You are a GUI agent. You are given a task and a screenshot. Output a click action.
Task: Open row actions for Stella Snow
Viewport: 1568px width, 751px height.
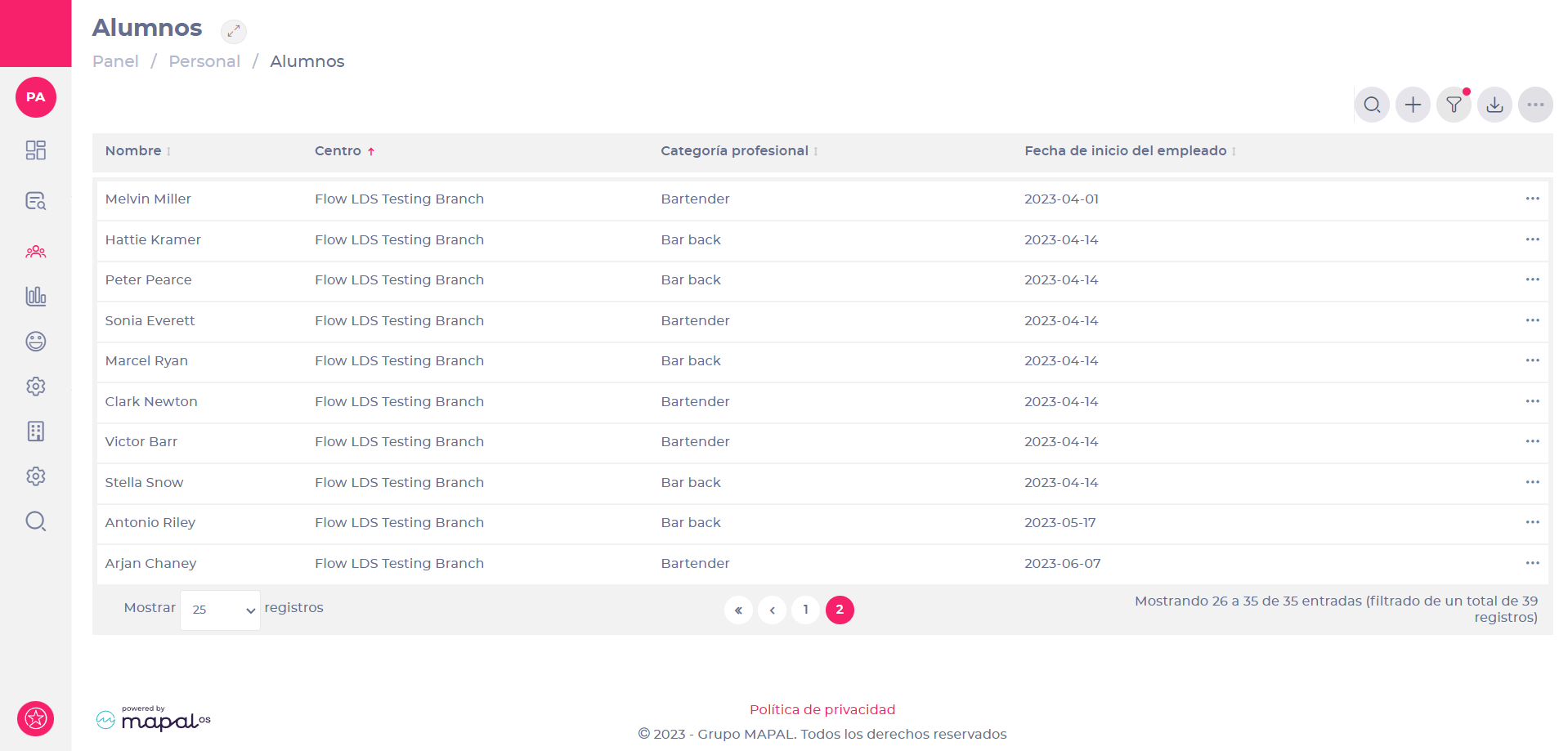(1533, 482)
